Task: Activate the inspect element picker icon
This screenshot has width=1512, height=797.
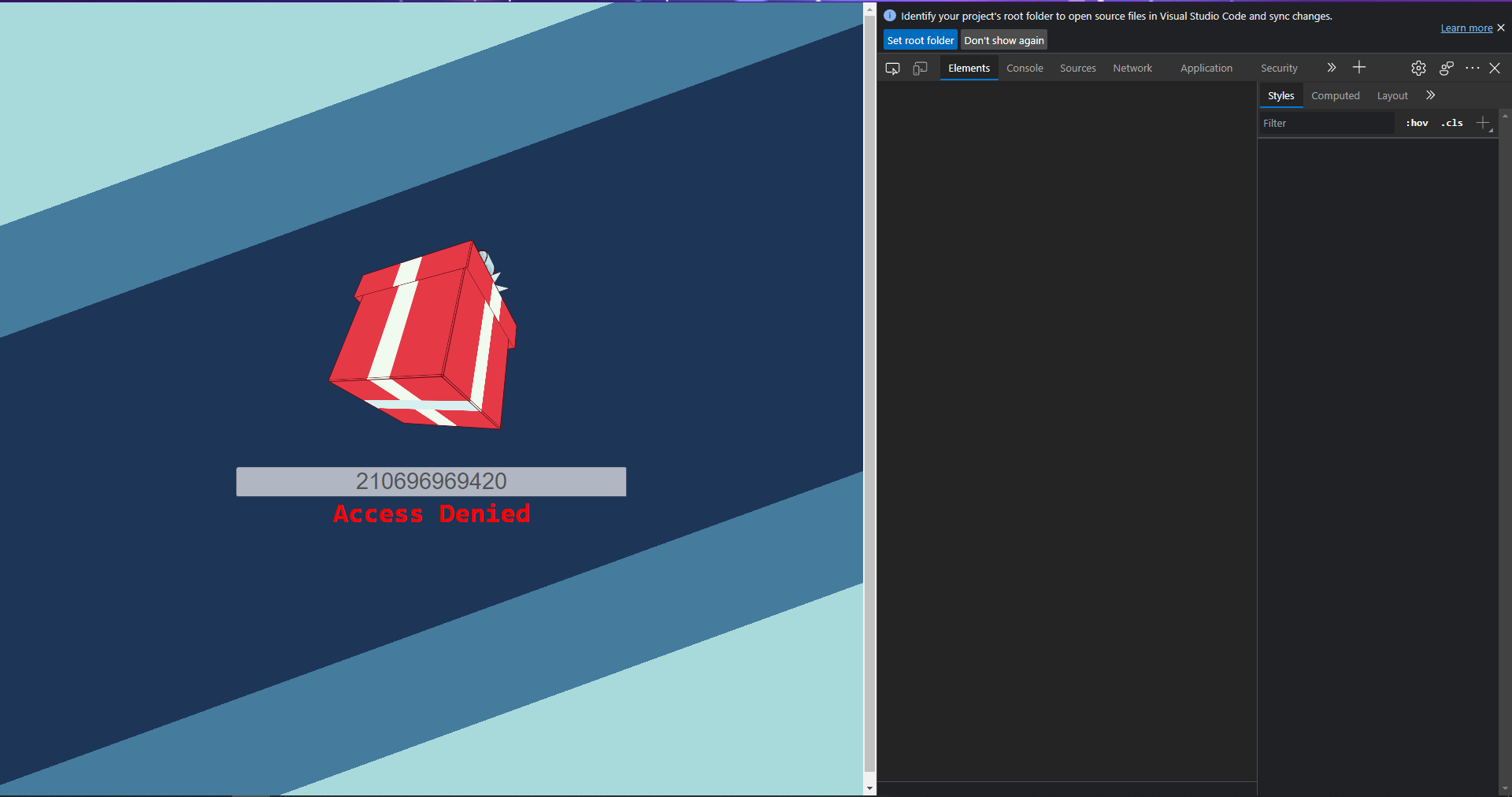Action: (892, 69)
